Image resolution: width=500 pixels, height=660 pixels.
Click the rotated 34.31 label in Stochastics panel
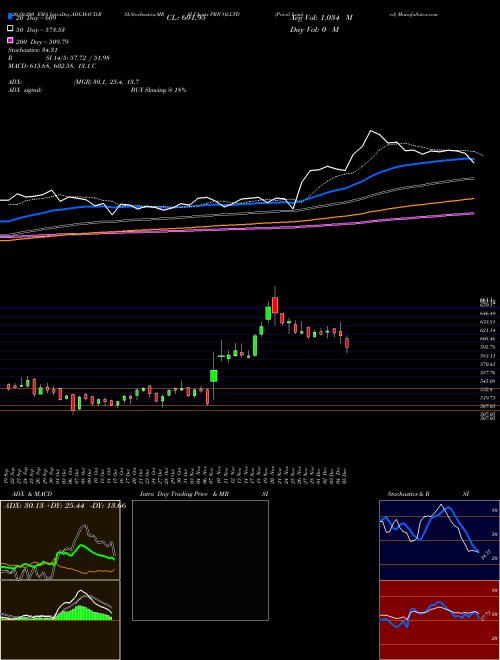point(484,555)
